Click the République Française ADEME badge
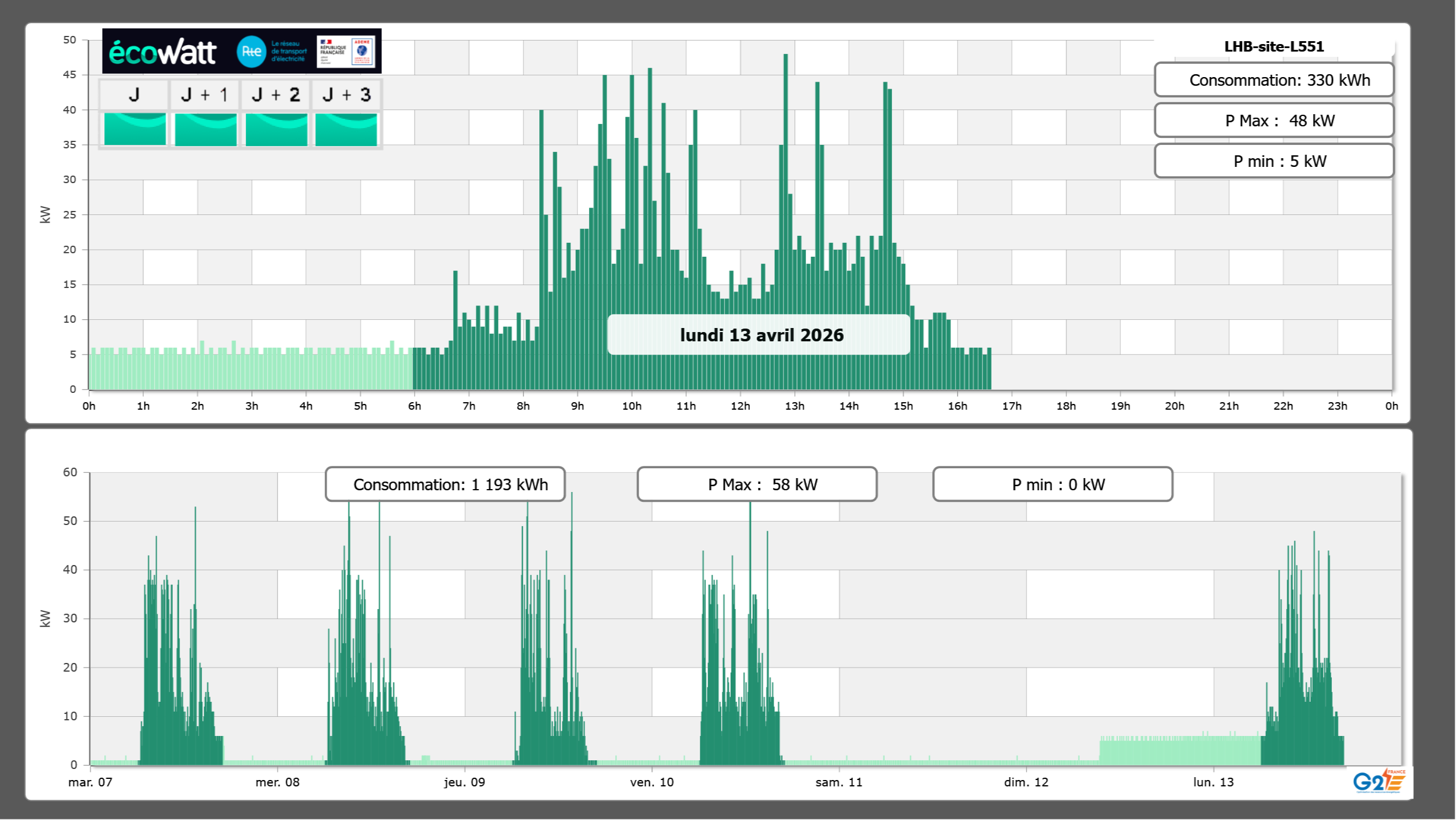 click(346, 52)
